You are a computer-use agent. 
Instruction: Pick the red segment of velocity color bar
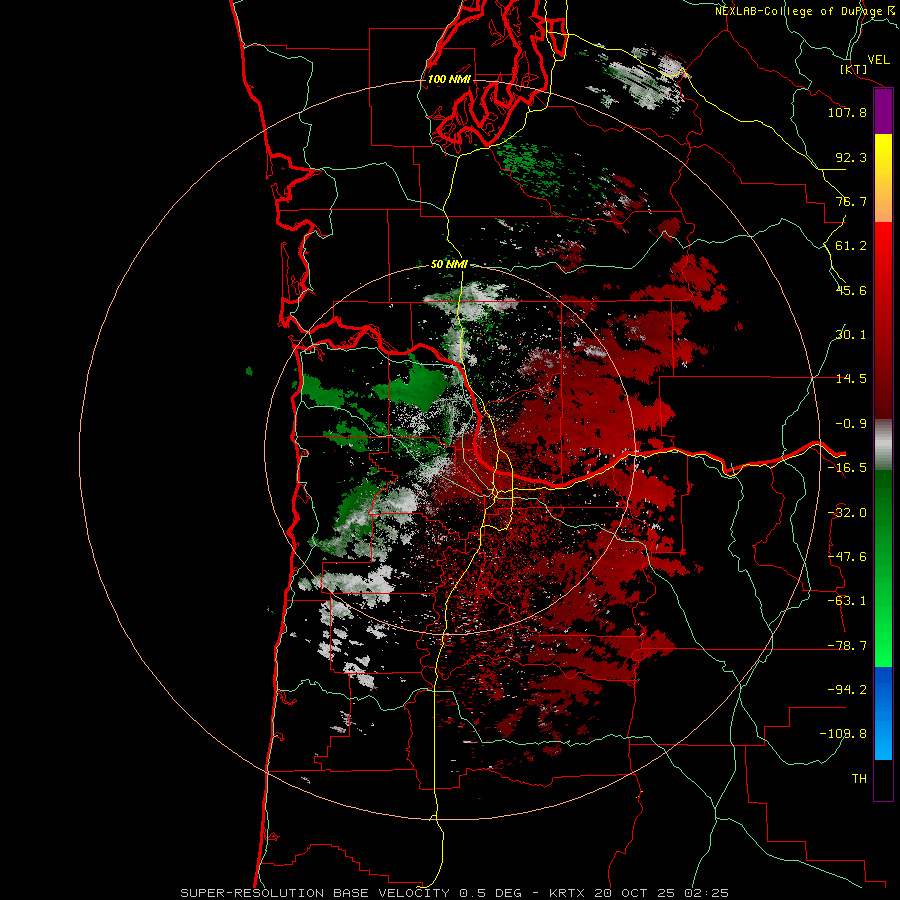[x=883, y=320]
